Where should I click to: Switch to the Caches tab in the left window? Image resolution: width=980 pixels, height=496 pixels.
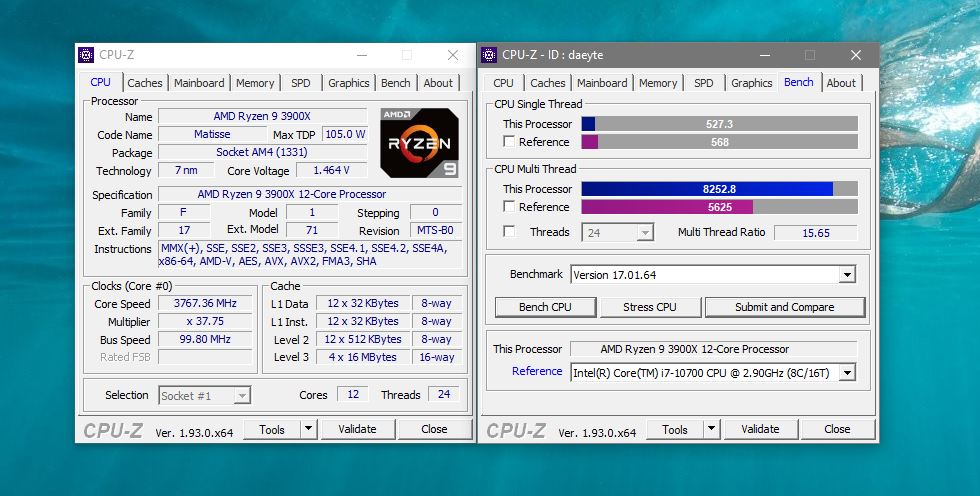click(145, 83)
